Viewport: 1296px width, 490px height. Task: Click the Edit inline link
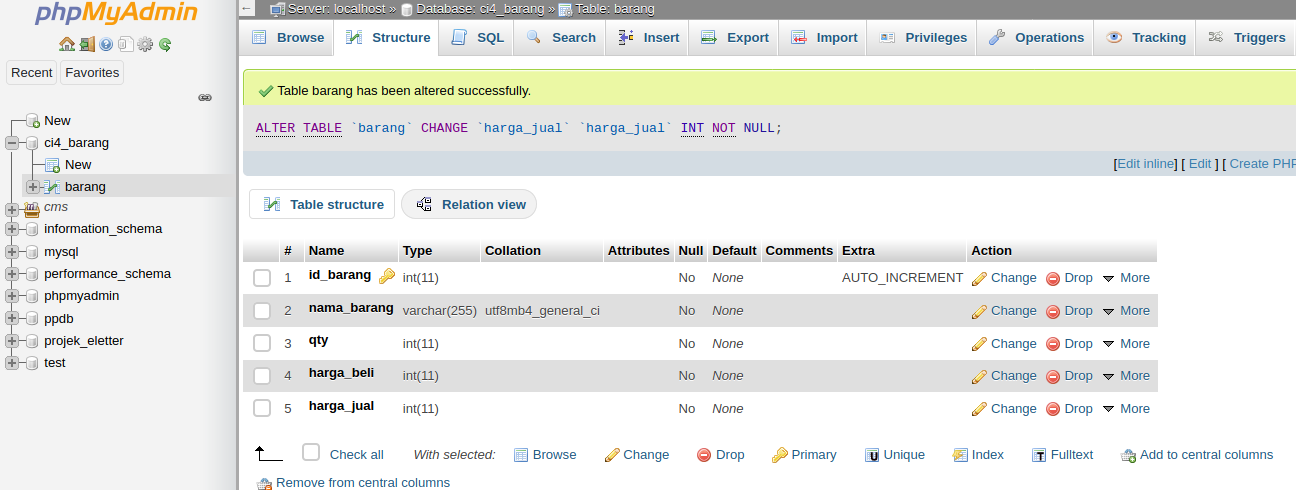click(x=1145, y=164)
